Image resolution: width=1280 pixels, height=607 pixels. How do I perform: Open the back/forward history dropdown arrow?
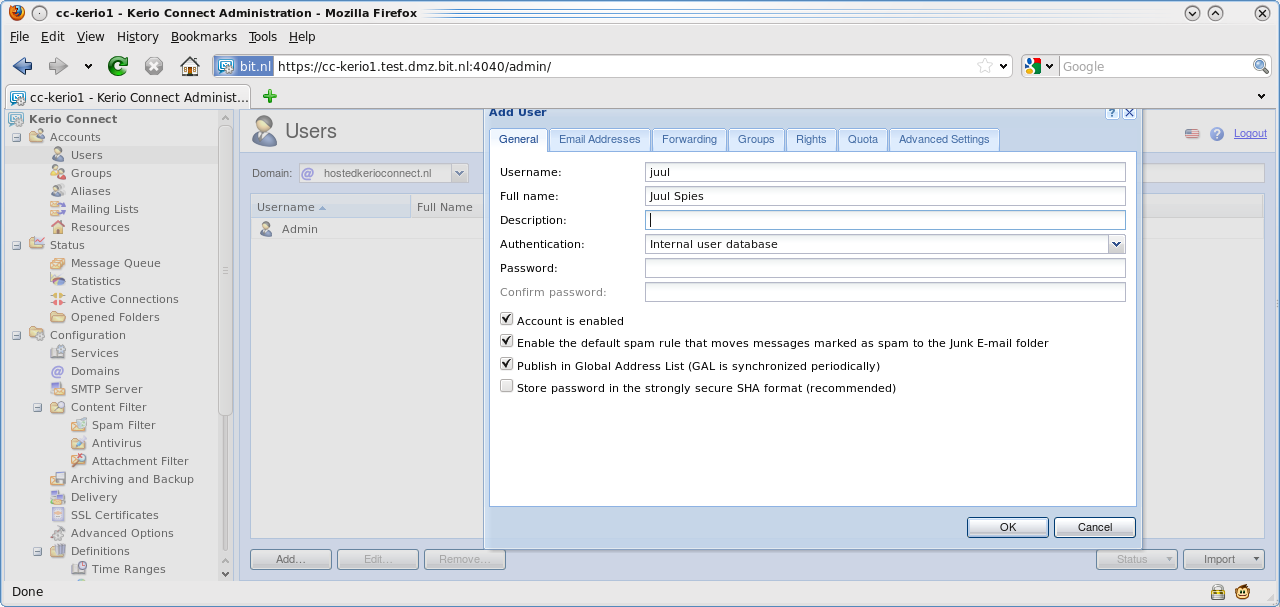(x=88, y=67)
